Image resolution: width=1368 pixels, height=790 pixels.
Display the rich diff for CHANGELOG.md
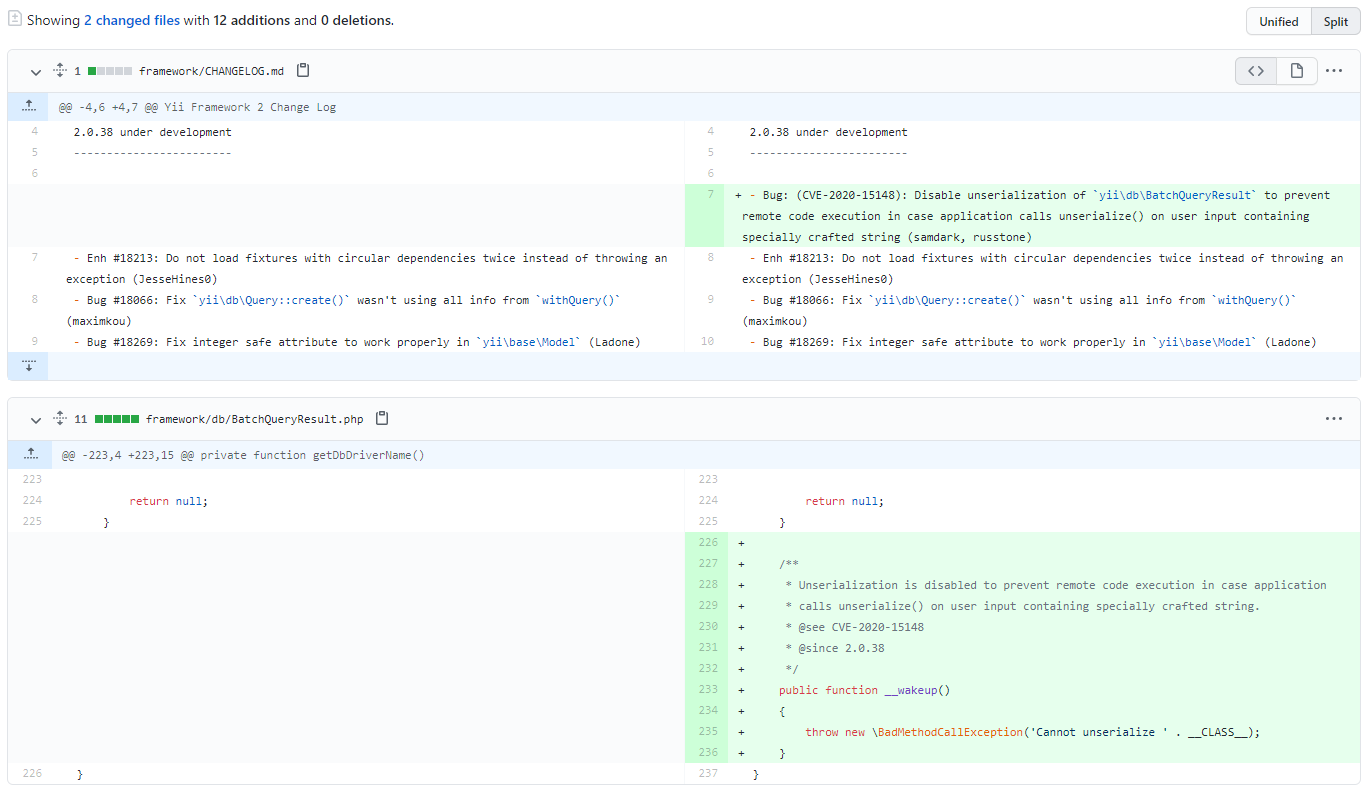[1296, 71]
